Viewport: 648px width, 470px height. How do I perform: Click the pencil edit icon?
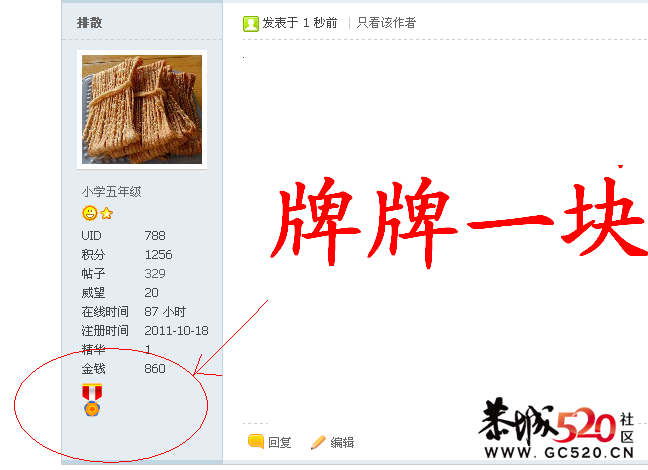318,442
